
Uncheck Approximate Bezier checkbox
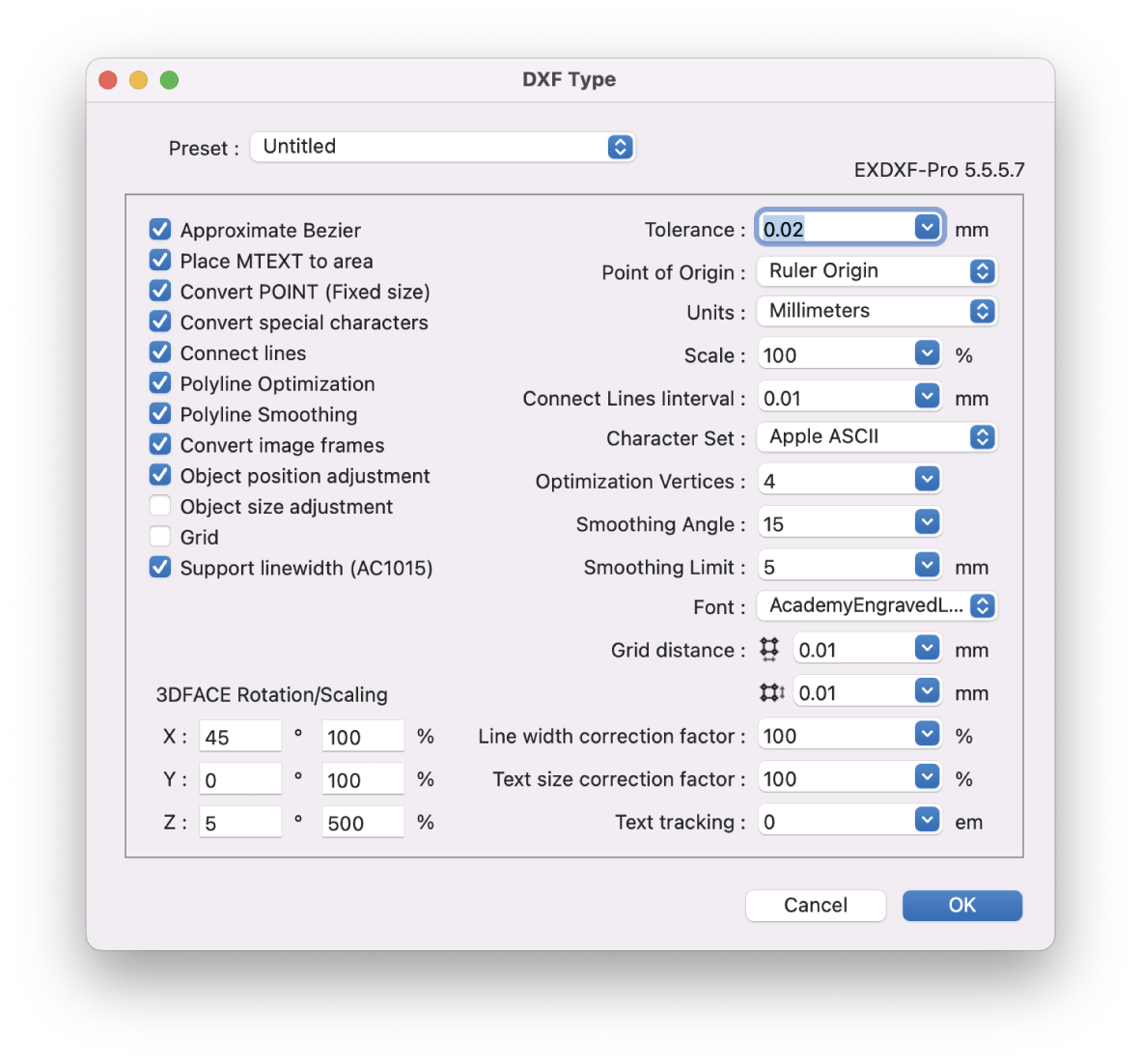160,230
